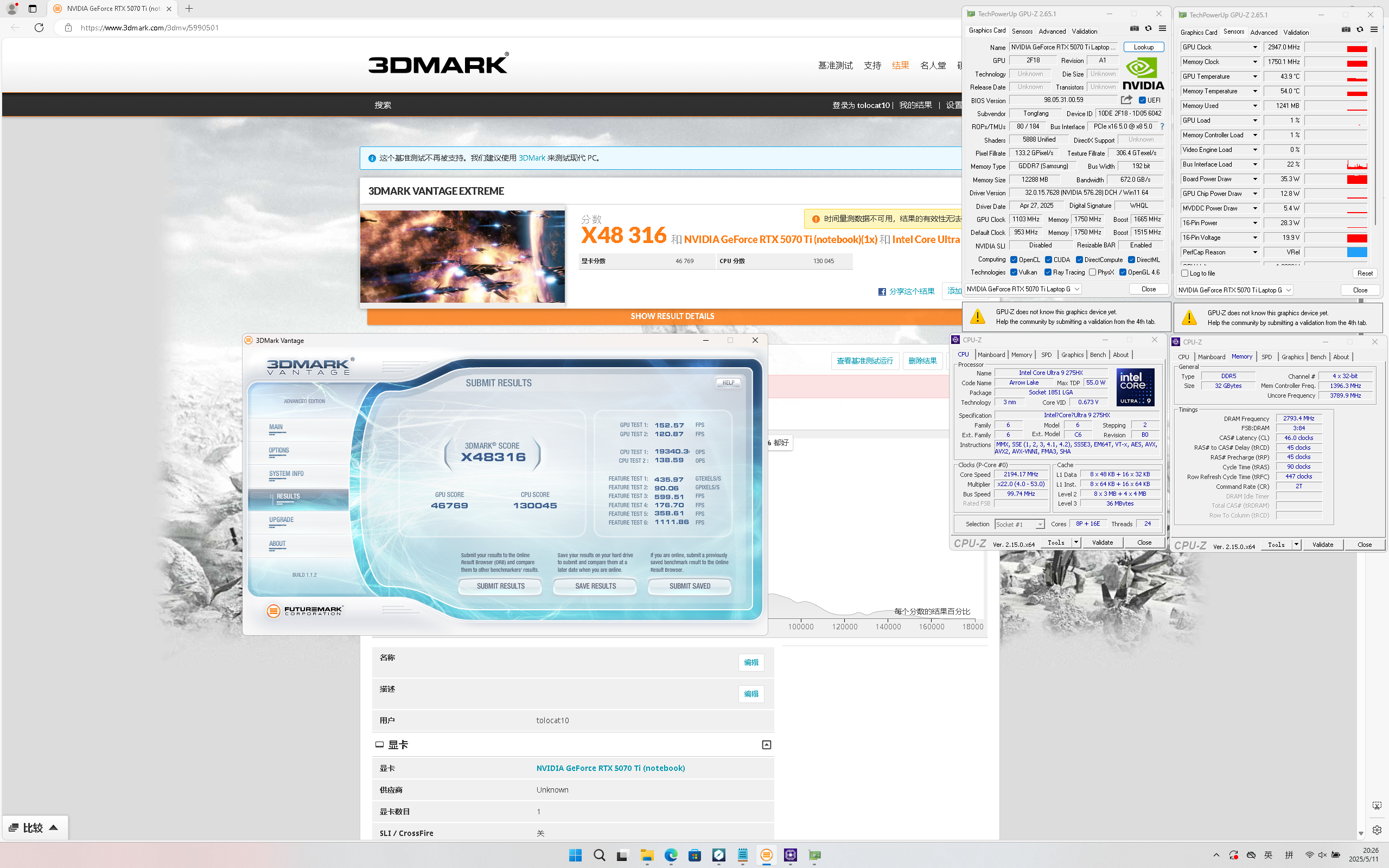Image resolution: width=1389 pixels, height=868 pixels.
Task: Click the browser refresh icon
Action: 39,28
